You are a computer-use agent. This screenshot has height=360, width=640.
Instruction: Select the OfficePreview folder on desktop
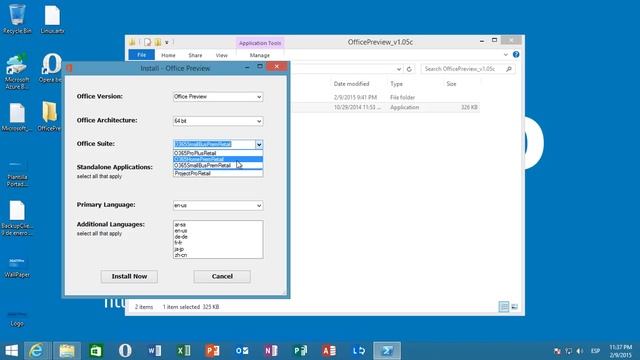pos(49,116)
